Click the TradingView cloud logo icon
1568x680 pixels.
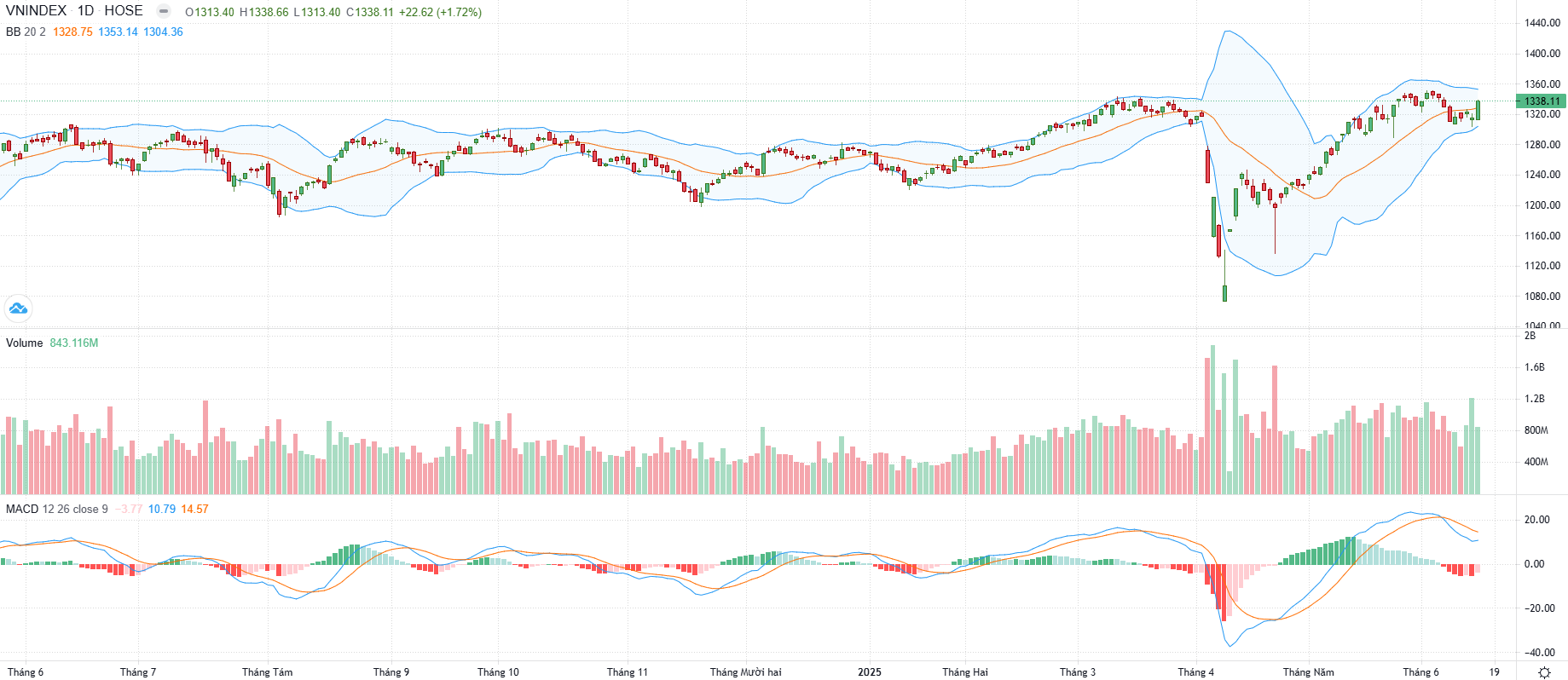click(18, 308)
